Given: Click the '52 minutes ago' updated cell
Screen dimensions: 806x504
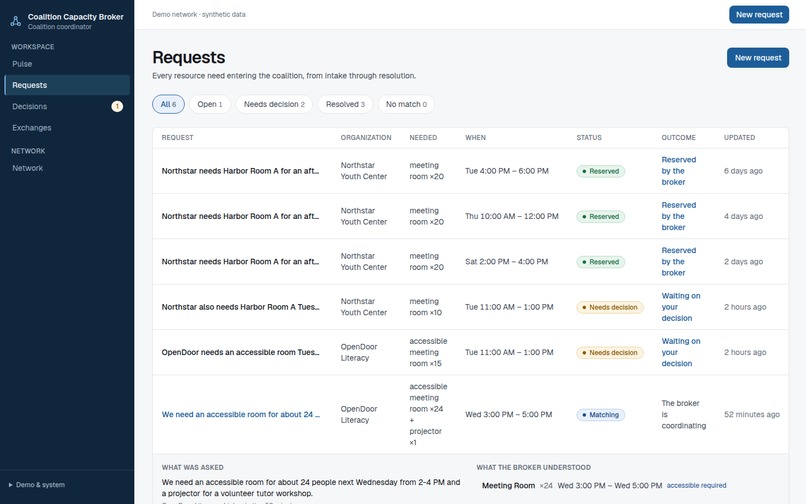Looking at the screenshot, I should (752, 415).
